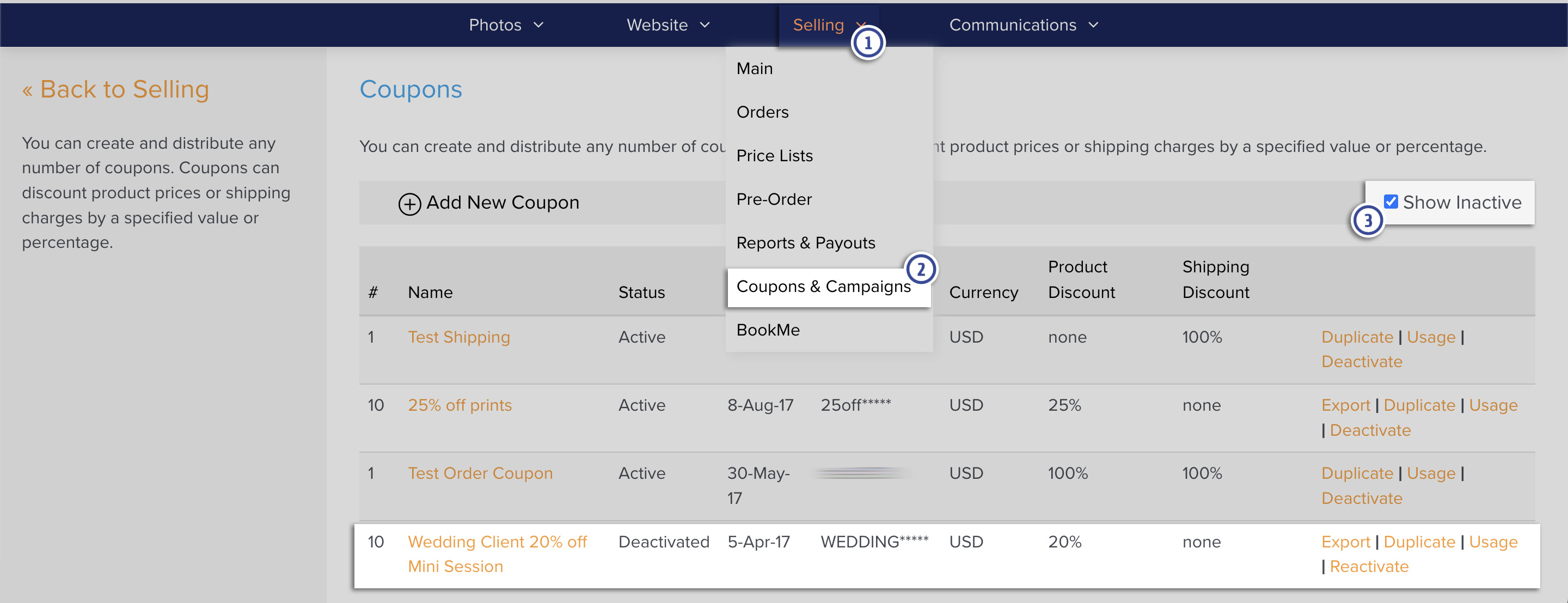Screen dimensions: 1568x603
Task: Click the Back to Selling link
Action: [x=115, y=89]
